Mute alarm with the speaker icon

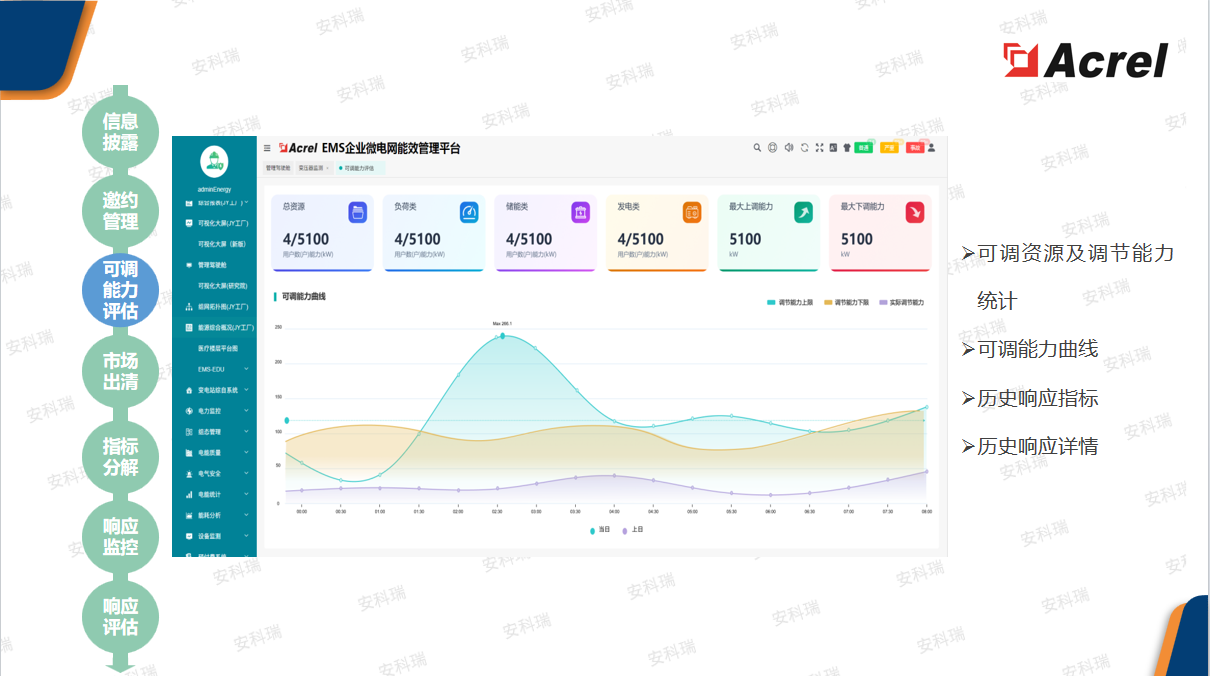tap(788, 148)
